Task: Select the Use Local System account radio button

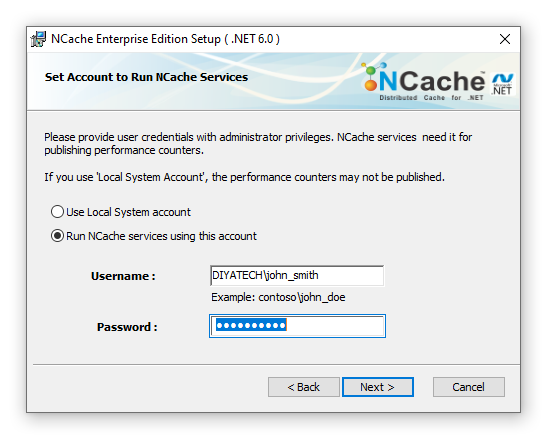Action: 57,212
